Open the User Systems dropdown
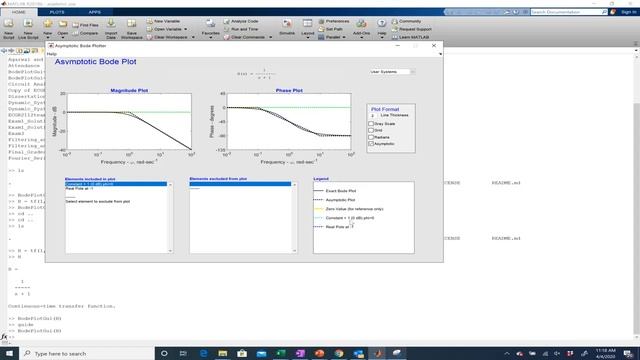The image size is (640, 360). click(392, 72)
